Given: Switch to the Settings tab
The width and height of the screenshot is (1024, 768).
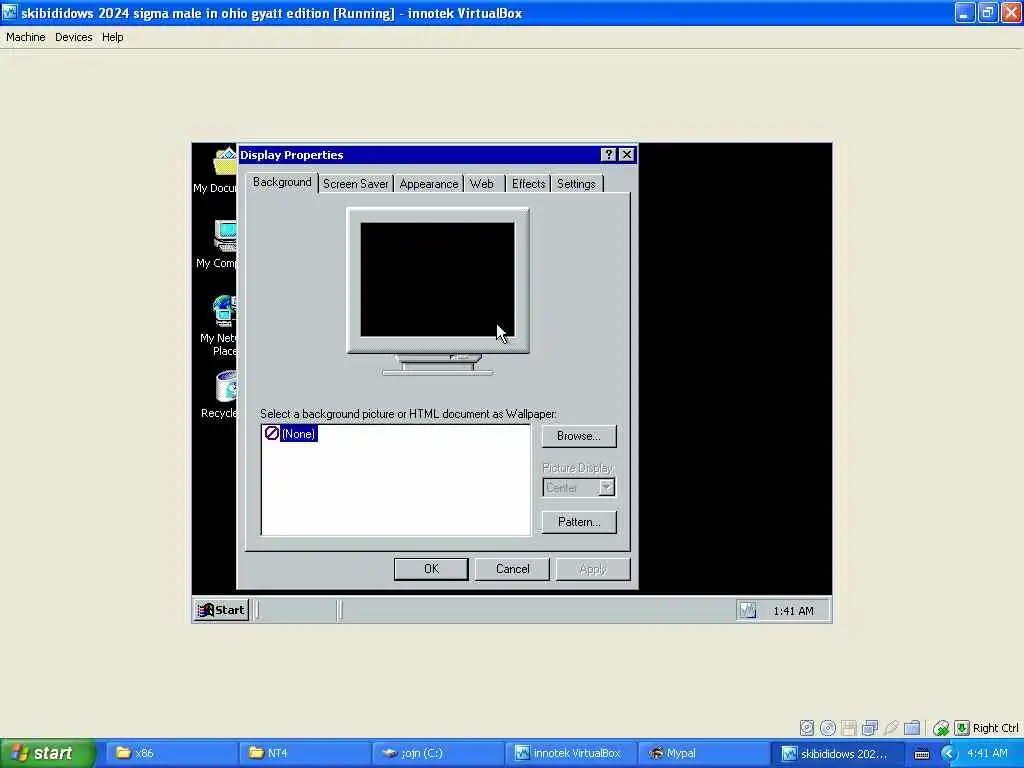Looking at the screenshot, I should (576, 184).
